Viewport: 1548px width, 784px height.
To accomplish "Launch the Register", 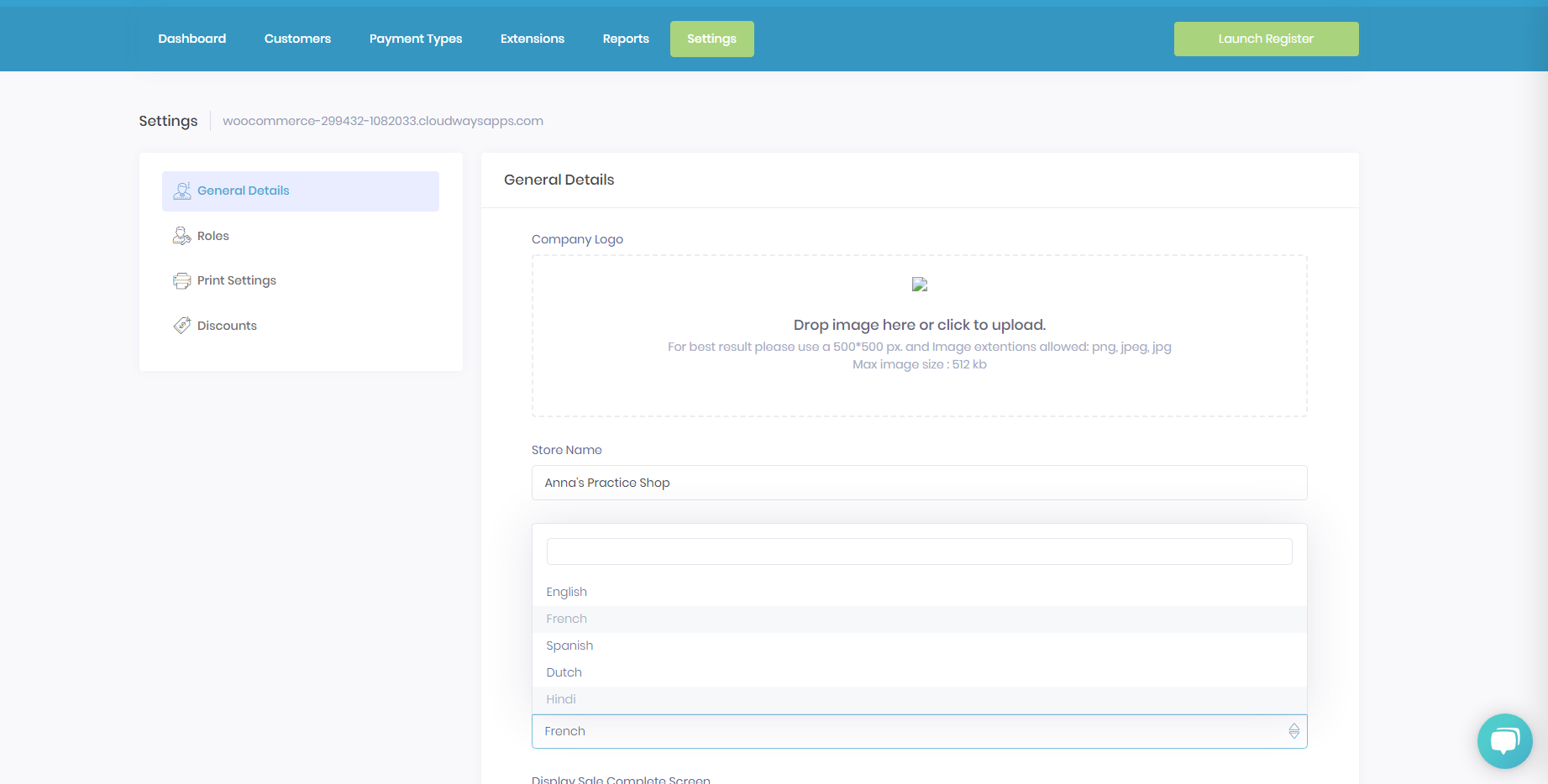I will 1266,39.
